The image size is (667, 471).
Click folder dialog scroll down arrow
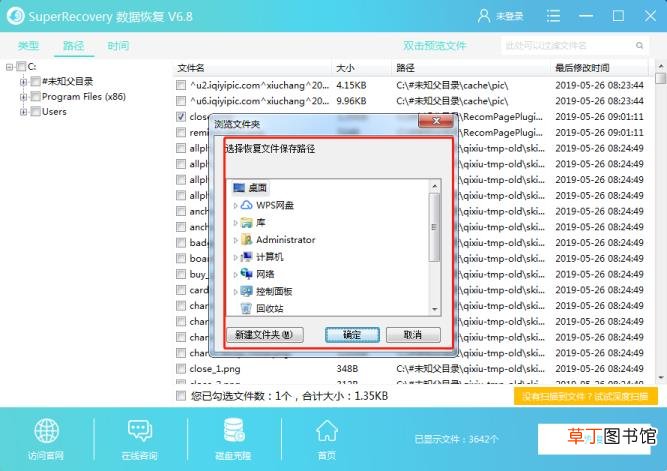tap(434, 309)
